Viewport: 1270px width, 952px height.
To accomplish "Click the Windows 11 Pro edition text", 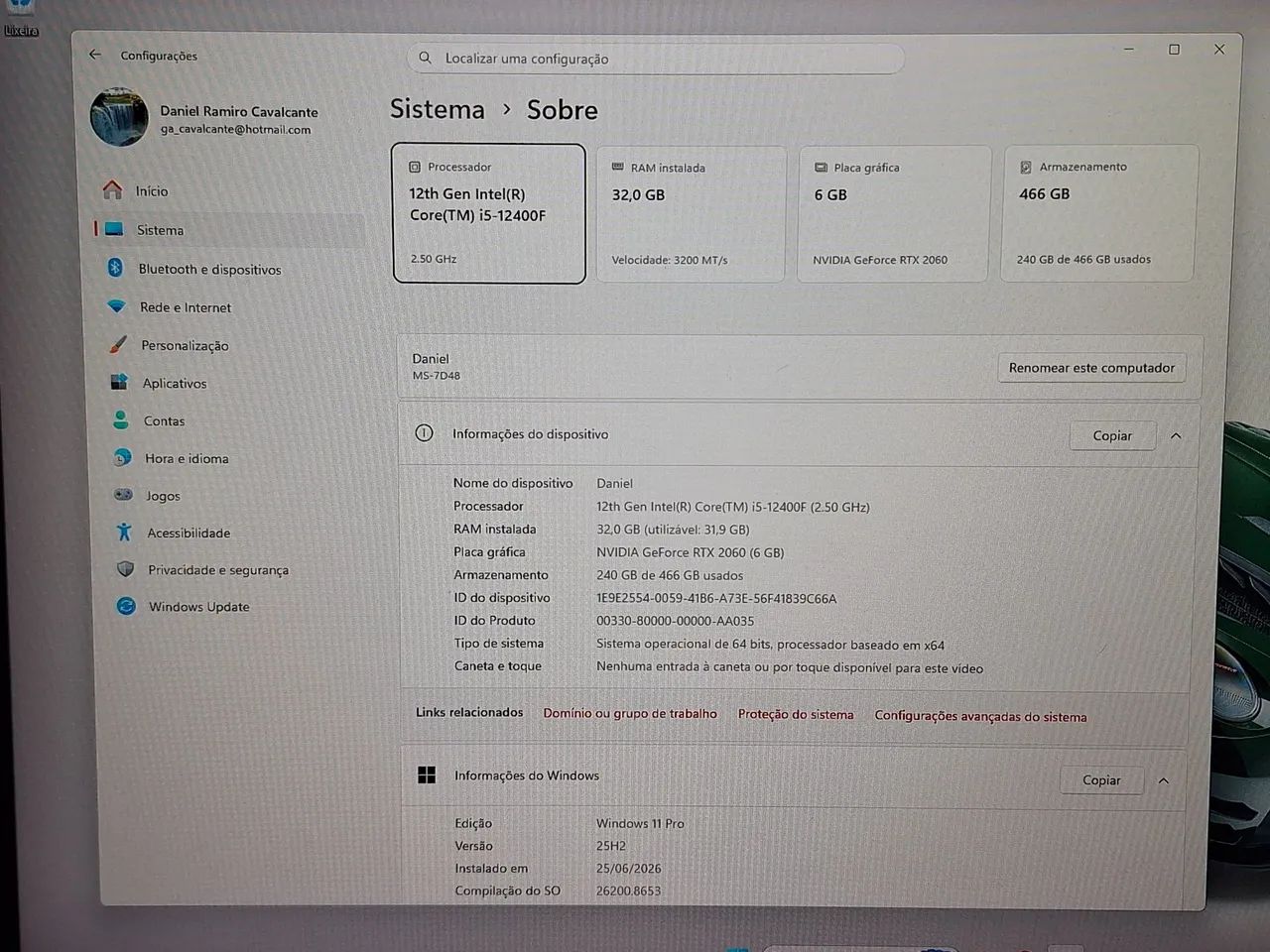I will (x=640, y=823).
